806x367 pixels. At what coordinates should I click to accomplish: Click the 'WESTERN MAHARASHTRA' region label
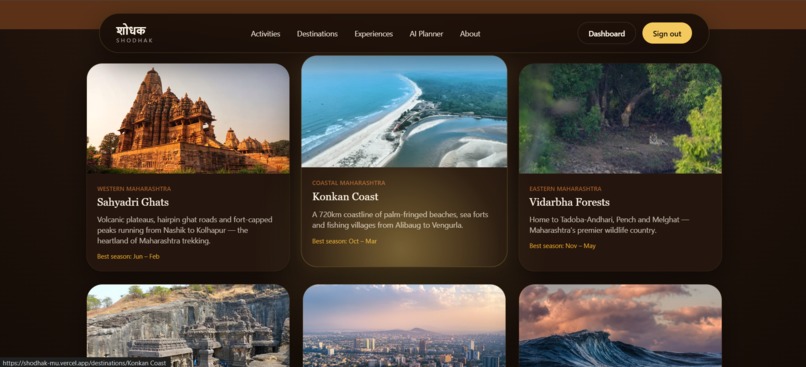pos(134,189)
